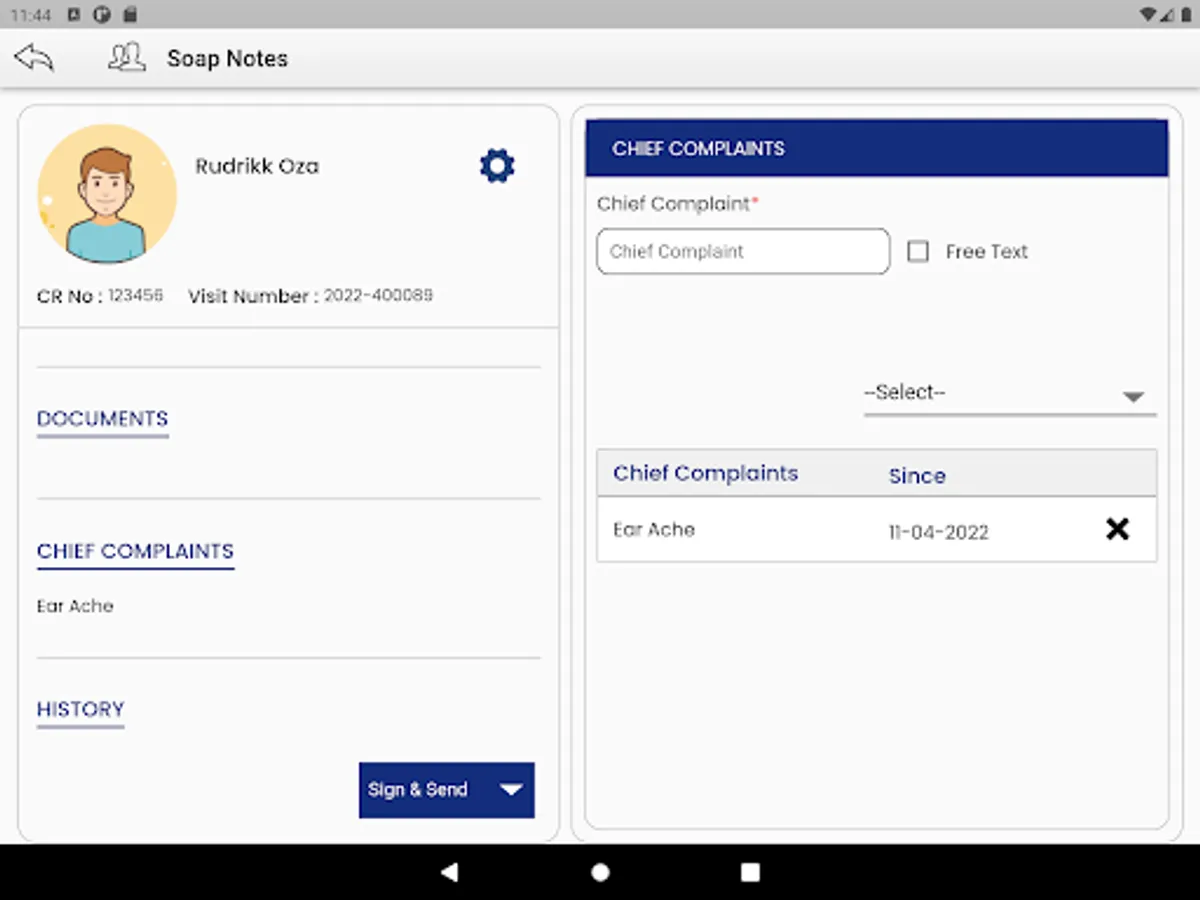Screen dimensions: 1200x900
Task: Click the patient name Rudrikk Oza
Action: (257, 166)
